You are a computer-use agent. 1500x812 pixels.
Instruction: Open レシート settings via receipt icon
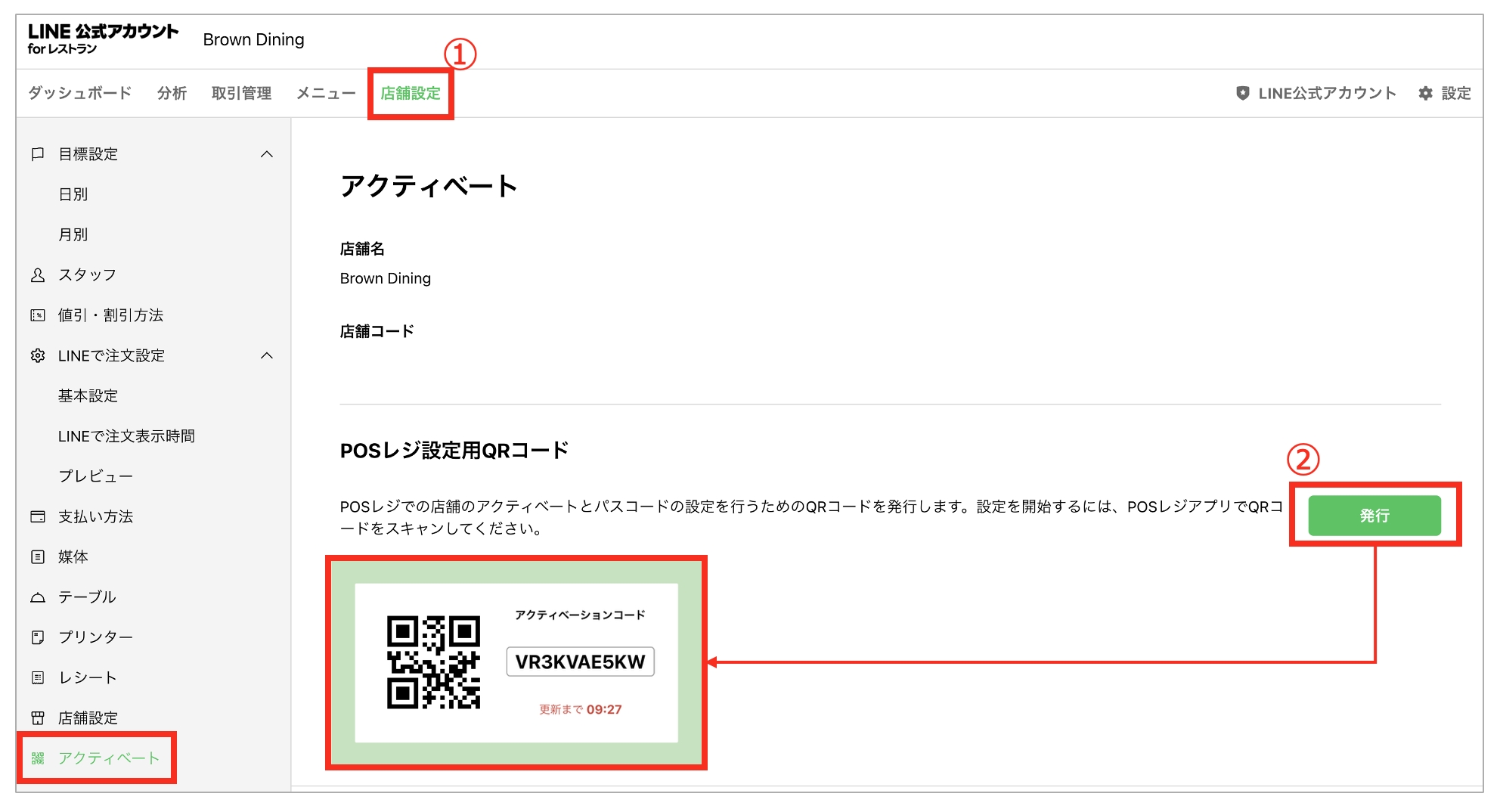point(37,677)
